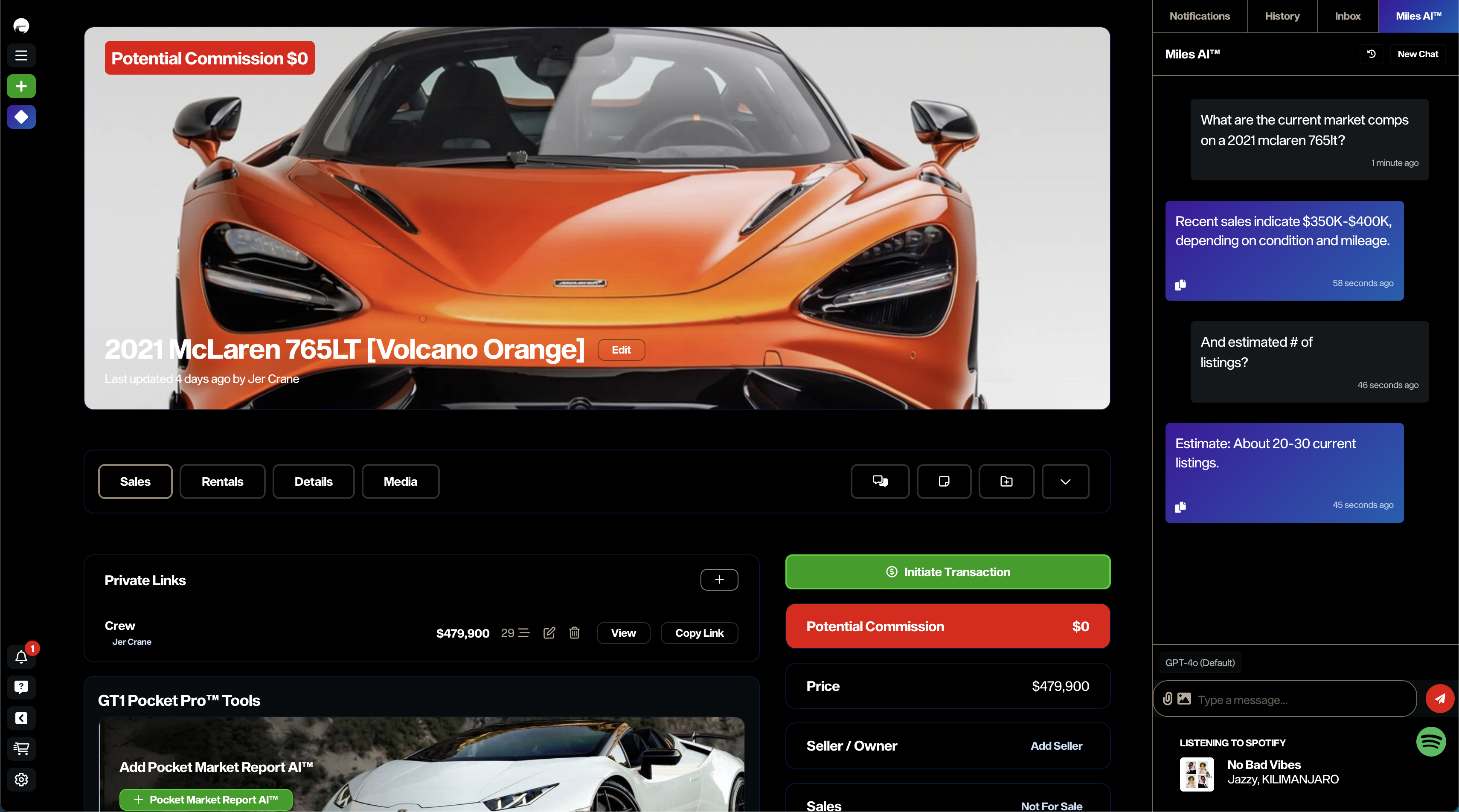Edit the Crew private link pencil icon
Viewport: 1459px width, 812px height.
click(x=549, y=633)
